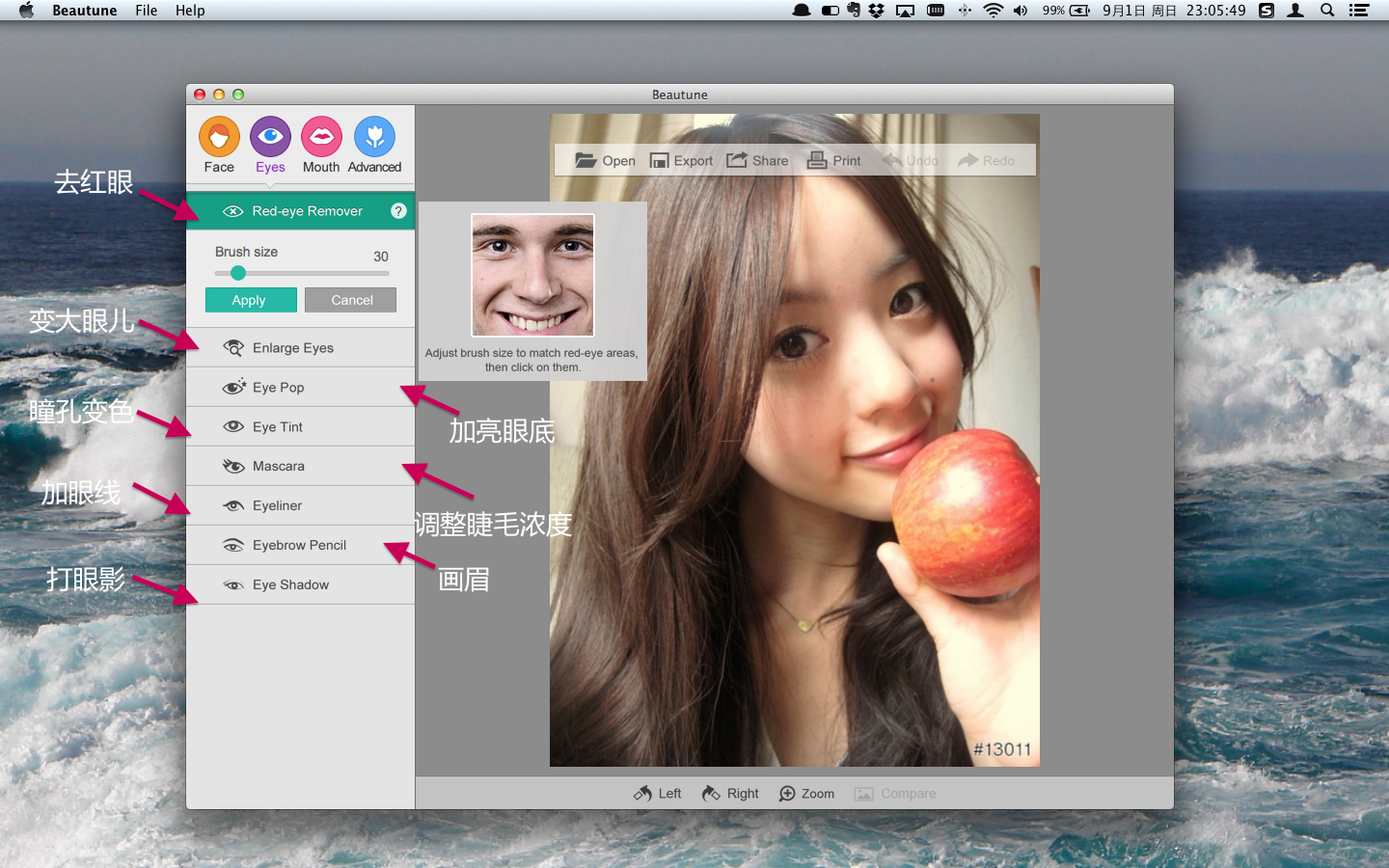
Task: Click the Evernote elephant menu bar icon
Action: point(853,11)
